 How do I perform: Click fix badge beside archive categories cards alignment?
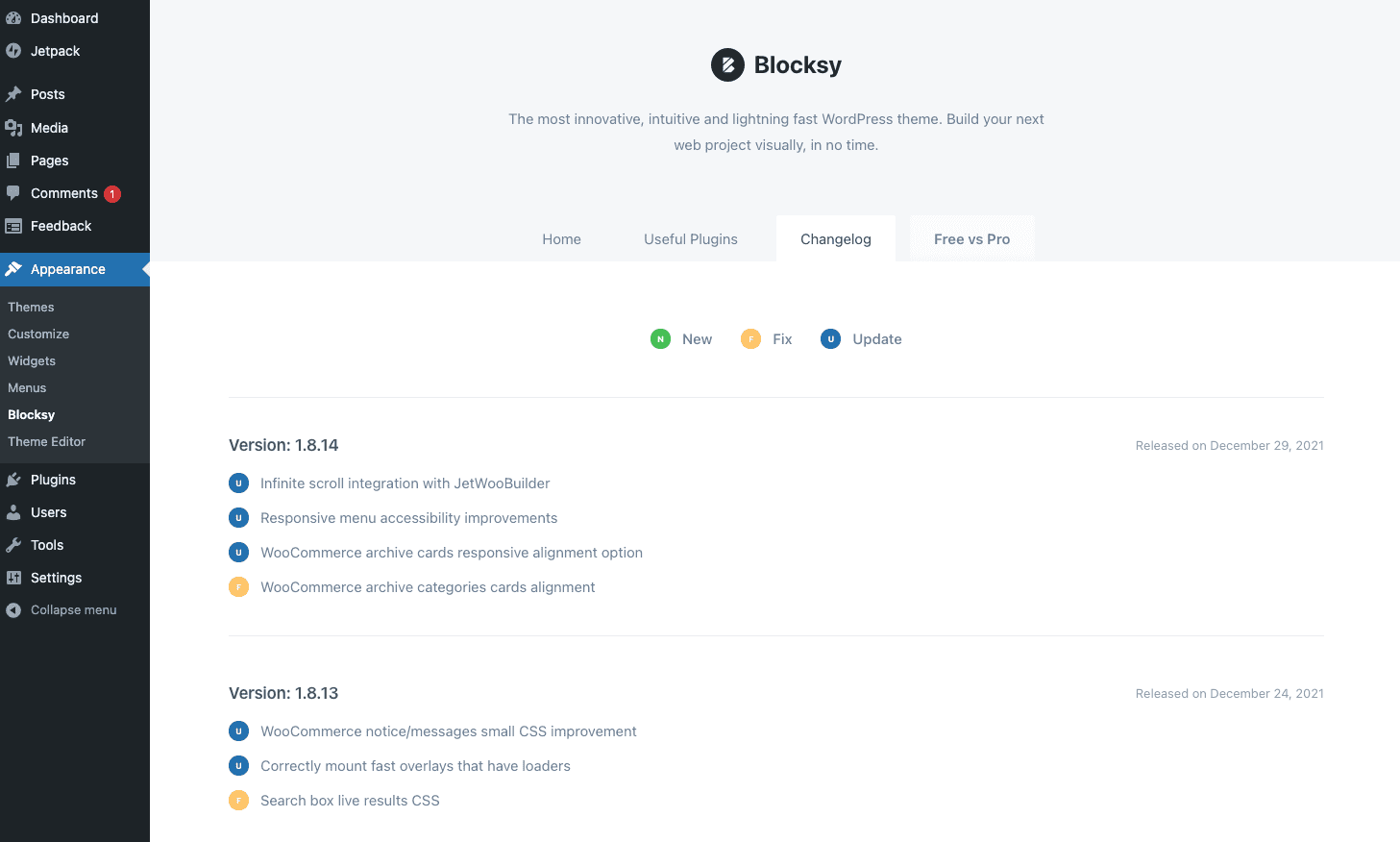click(x=238, y=587)
